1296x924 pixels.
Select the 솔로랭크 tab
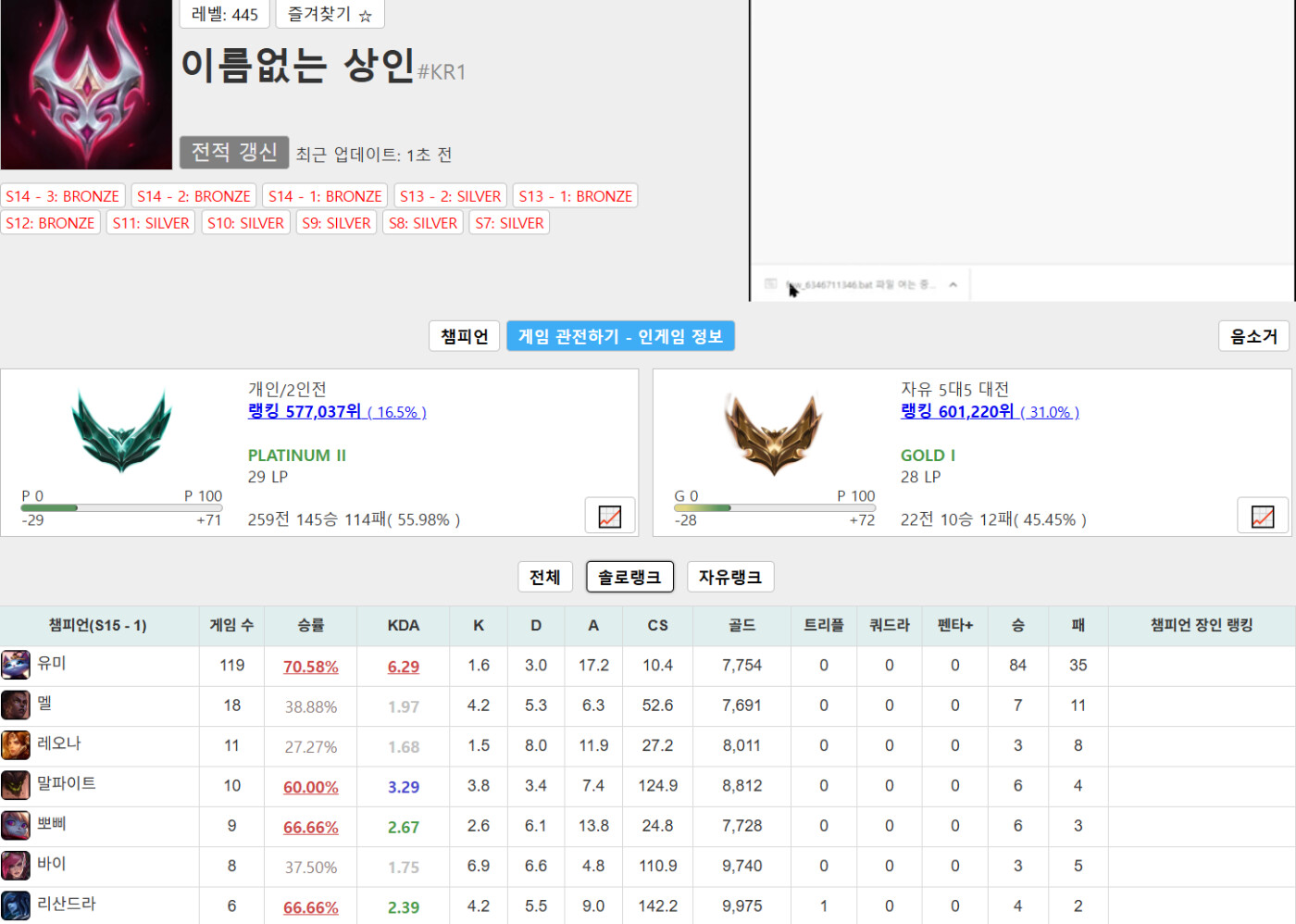tap(629, 577)
